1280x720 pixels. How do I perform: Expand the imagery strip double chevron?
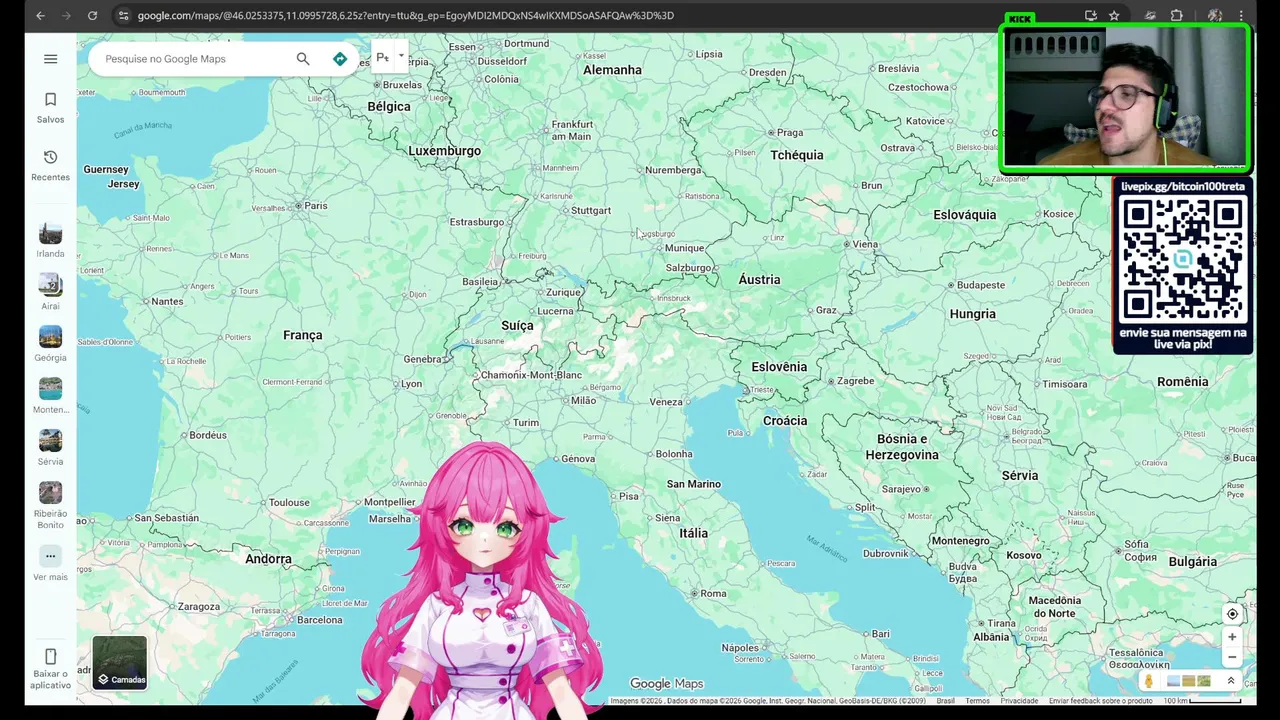pos(1230,681)
